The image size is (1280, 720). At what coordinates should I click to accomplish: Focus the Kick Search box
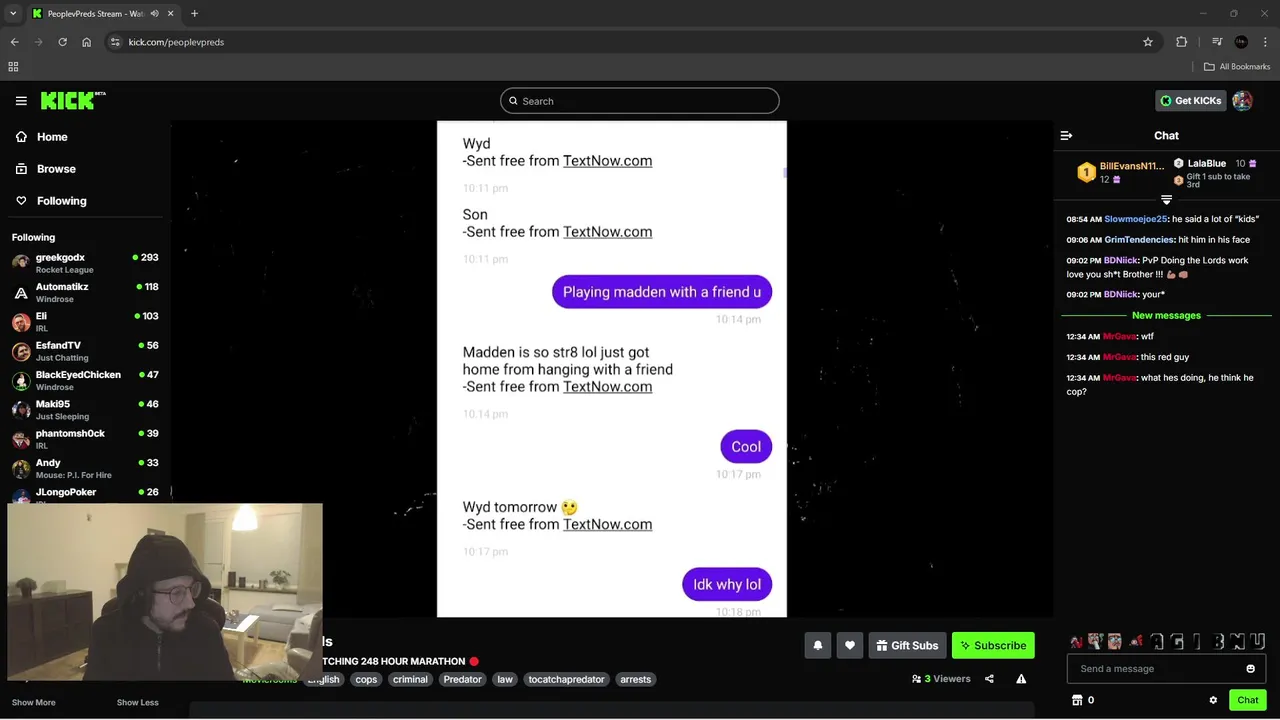(x=640, y=101)
